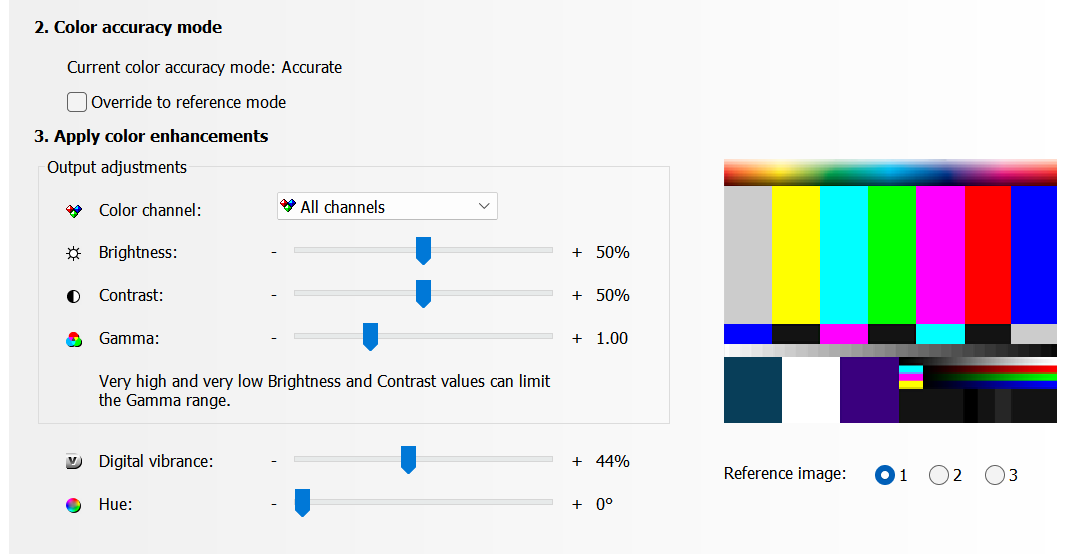The width and height of the screenshot is (1085, 554).
Task: Click the color bars reference image
Action: [x=890, y=291]
